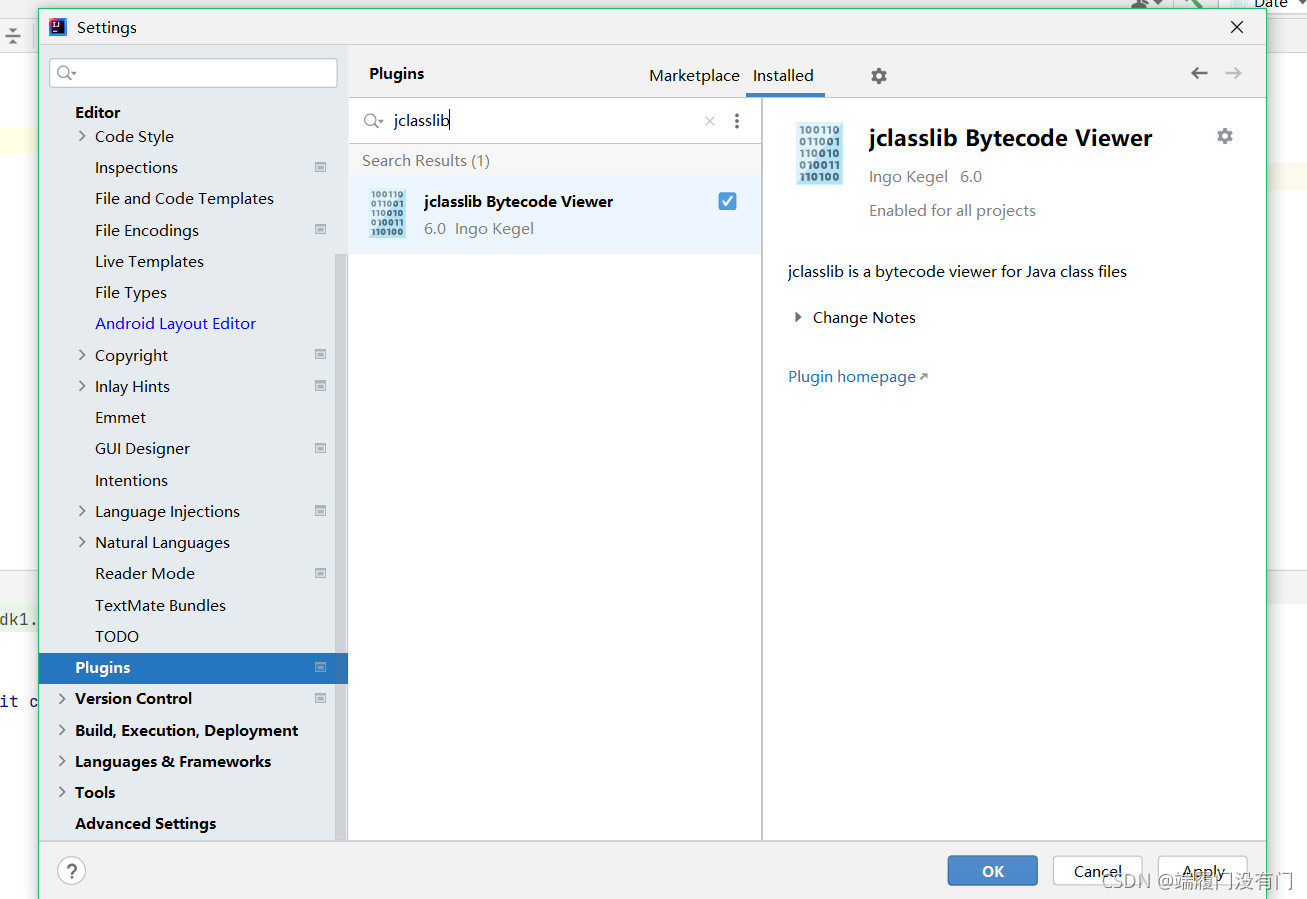The image size is (1307, 899).
Task: Open Android Layout Editor settings
Action: point(175,323)
